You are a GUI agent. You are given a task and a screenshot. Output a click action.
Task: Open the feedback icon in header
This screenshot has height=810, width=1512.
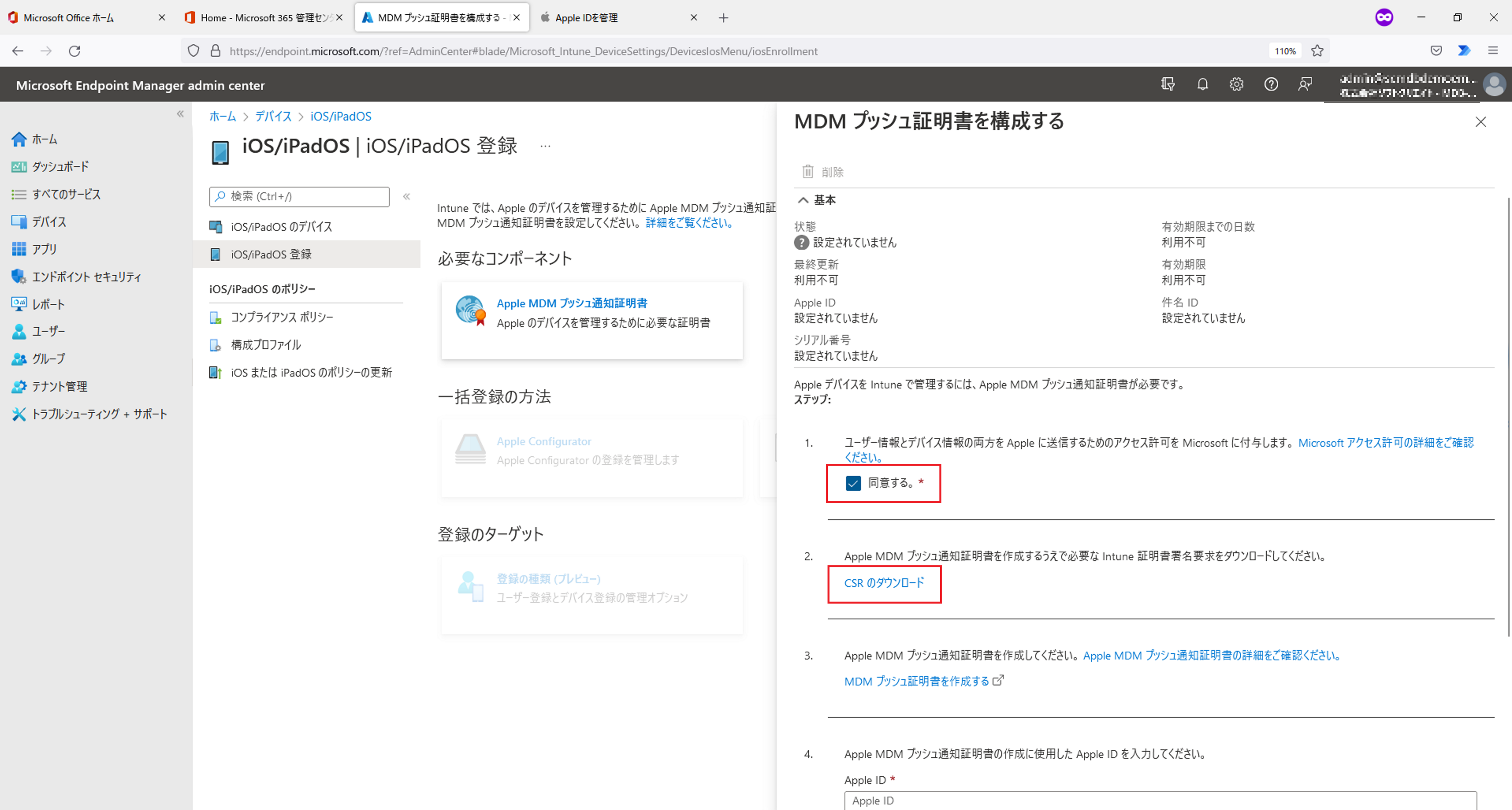pos(1305,85)
